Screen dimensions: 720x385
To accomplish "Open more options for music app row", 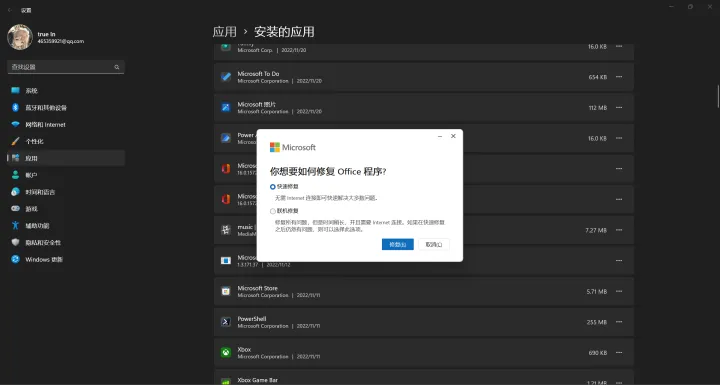I will 619,230.
